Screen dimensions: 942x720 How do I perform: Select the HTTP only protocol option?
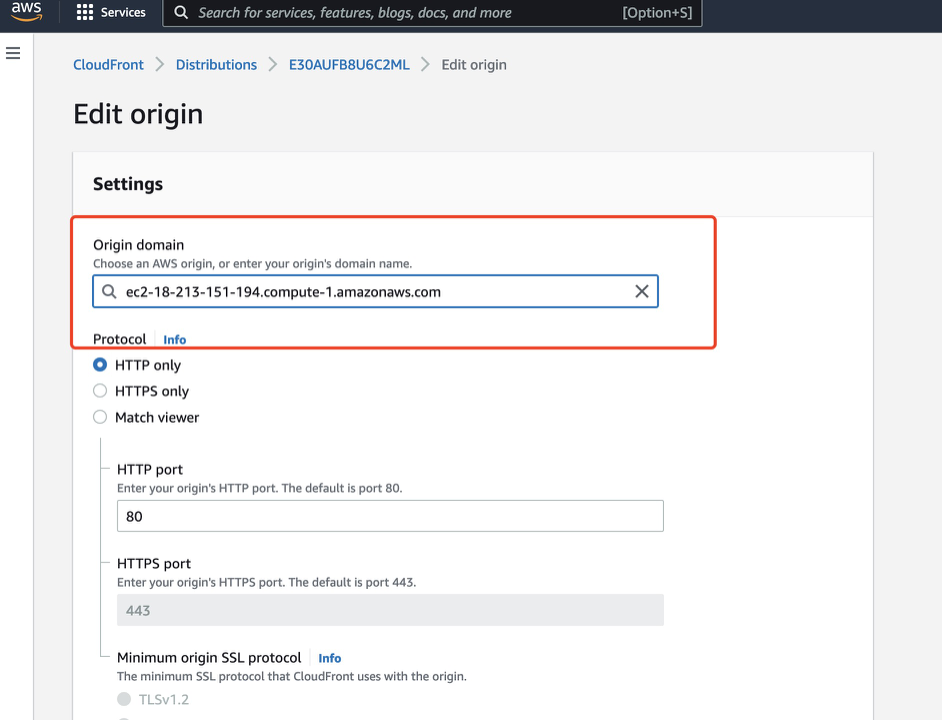(x=100, y=365)
